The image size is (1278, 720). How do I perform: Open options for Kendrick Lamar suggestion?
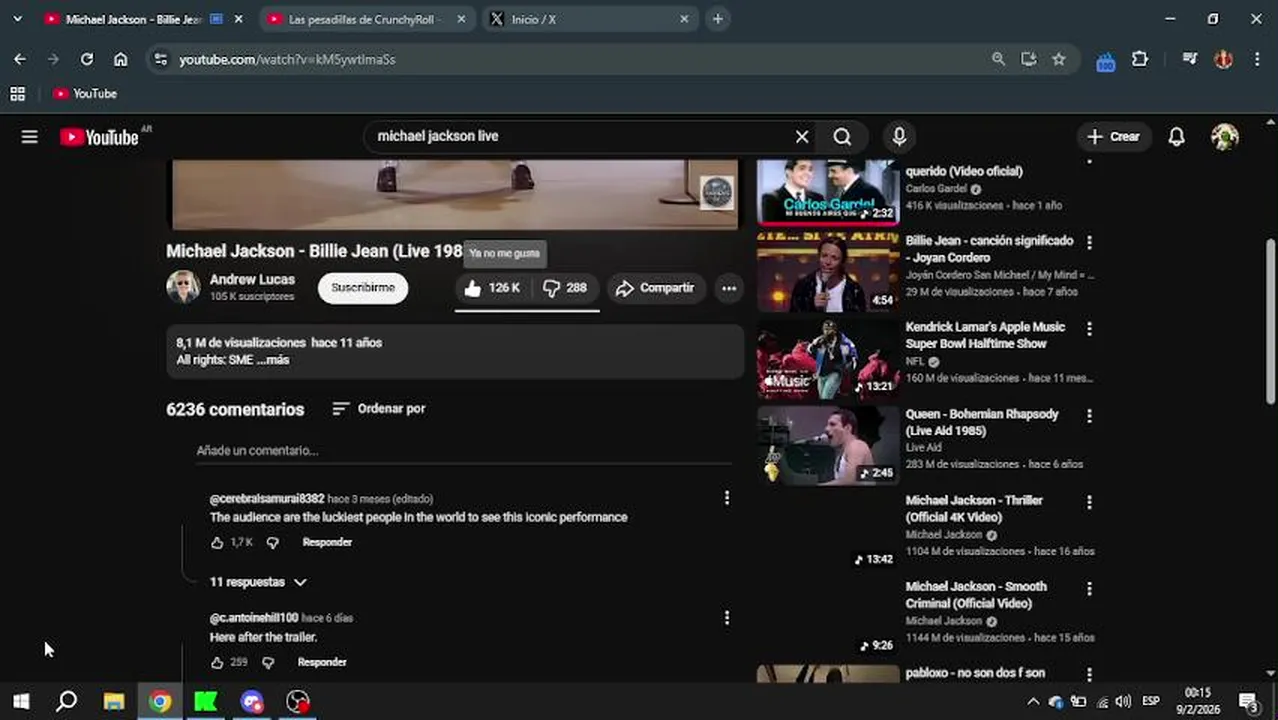coord(1089,328)
